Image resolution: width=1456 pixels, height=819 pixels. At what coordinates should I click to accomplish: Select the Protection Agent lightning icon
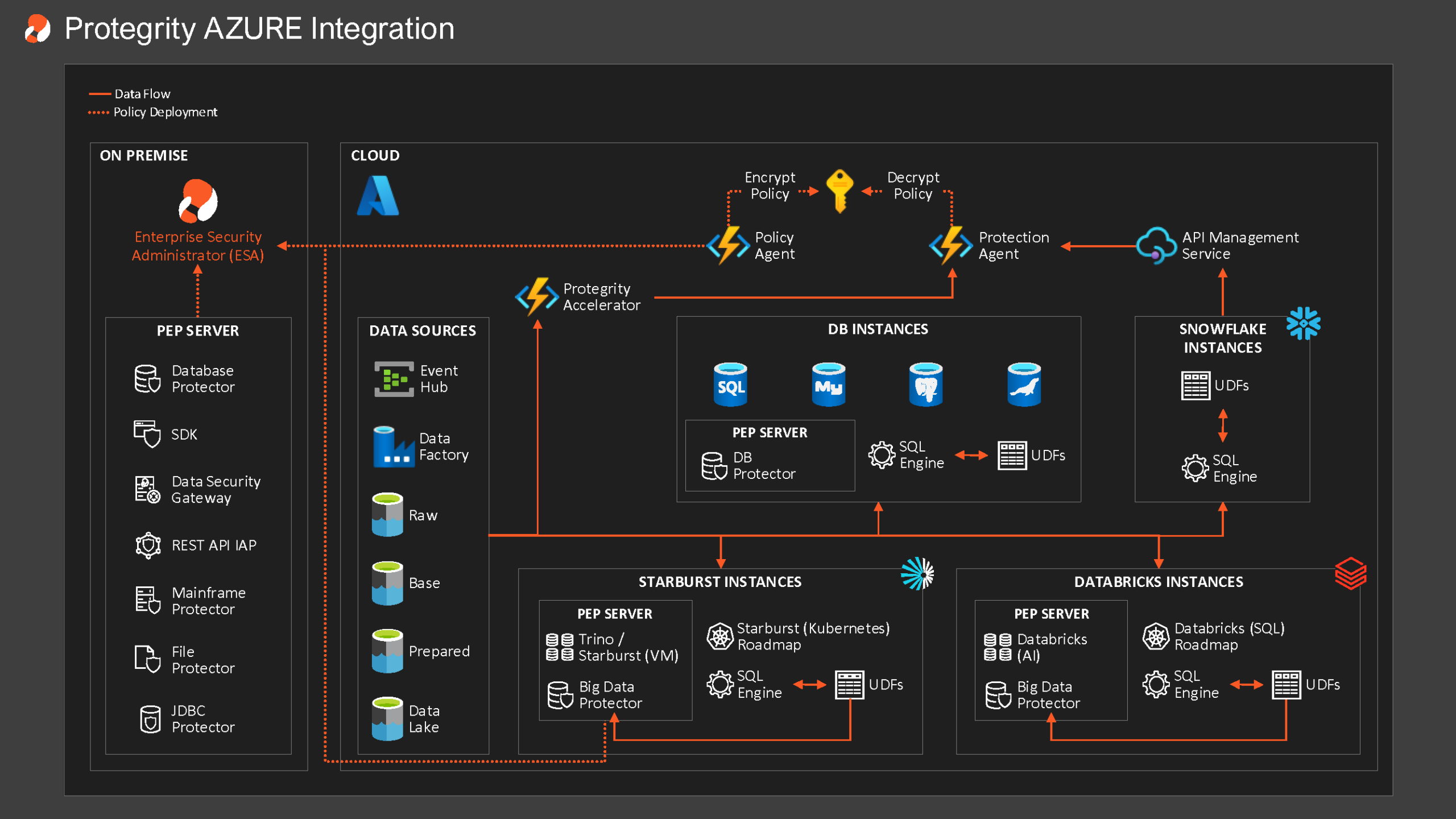pos(951,246)
